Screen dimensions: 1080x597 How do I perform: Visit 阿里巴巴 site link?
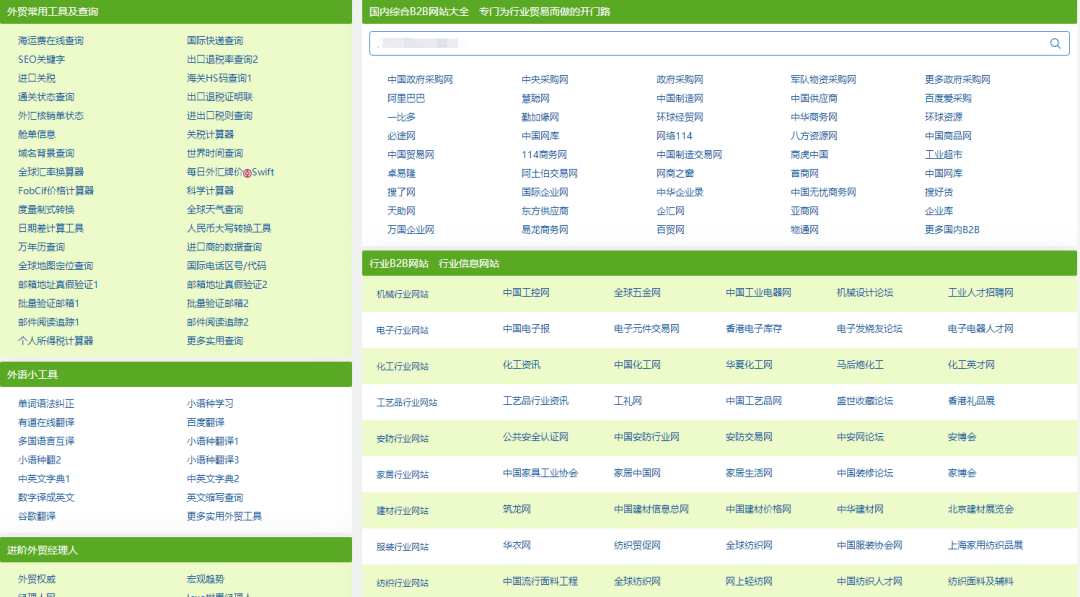tap(406, 98)
